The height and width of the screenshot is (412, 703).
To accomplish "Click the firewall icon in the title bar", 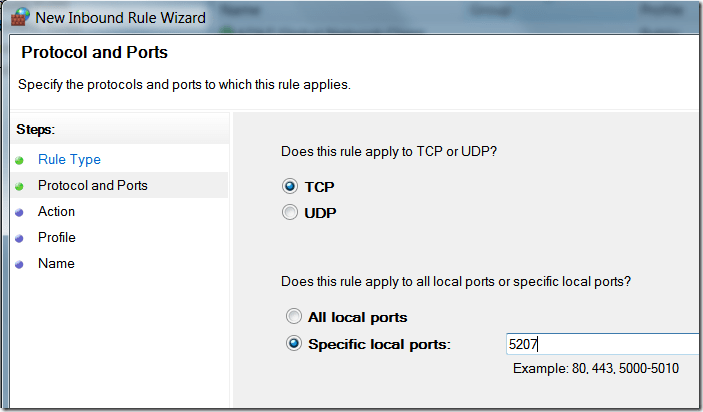I will (x=19, y=17).
